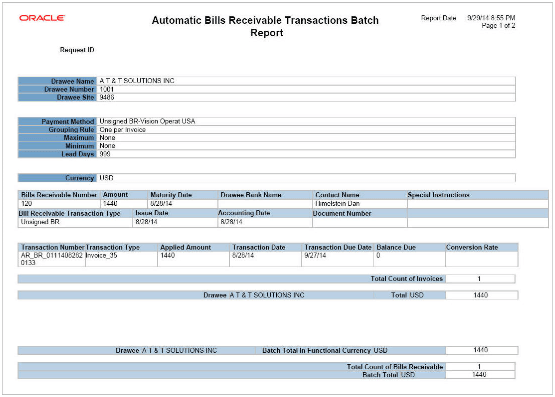Select Total Count of Bills Receivable value
The image size is (555, 397).
coord(479,367)
